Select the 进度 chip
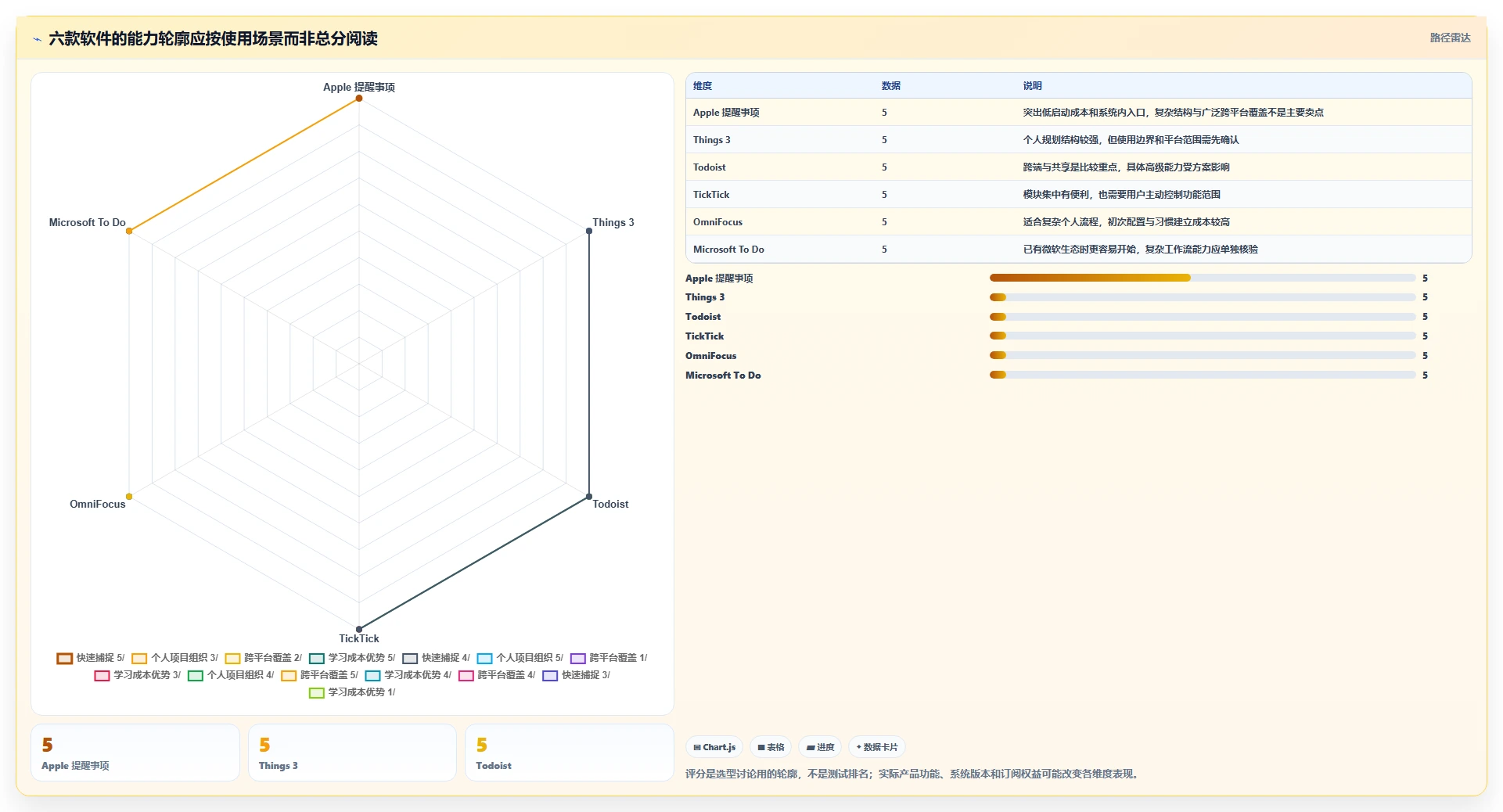This screenshot has height=812, width=1503. 820,747
